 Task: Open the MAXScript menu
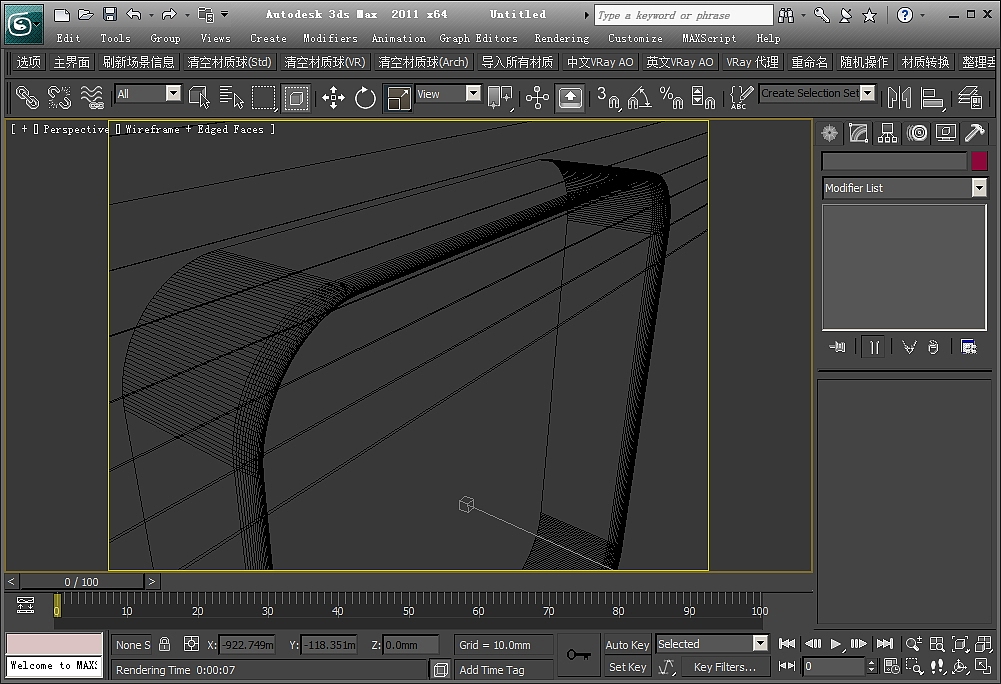(709, 38)
